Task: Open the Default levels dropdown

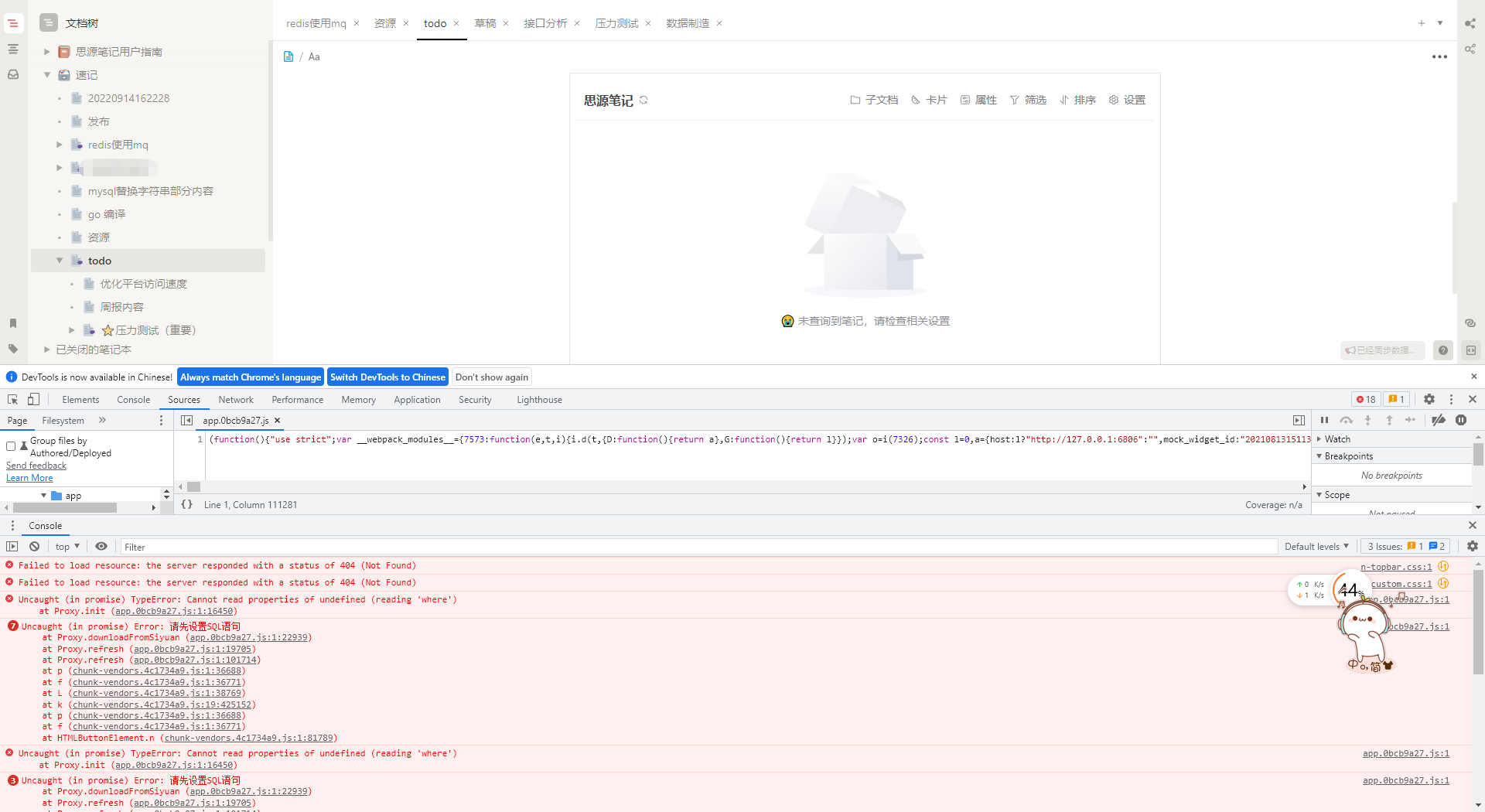Action: coord(1316,546)
